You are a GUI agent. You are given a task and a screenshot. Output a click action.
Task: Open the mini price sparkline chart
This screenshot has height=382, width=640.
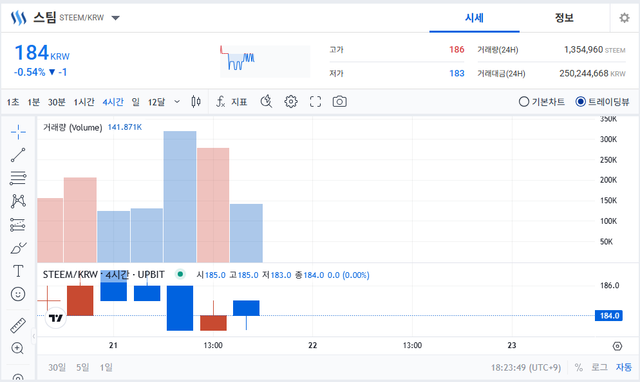coord(265,61)
